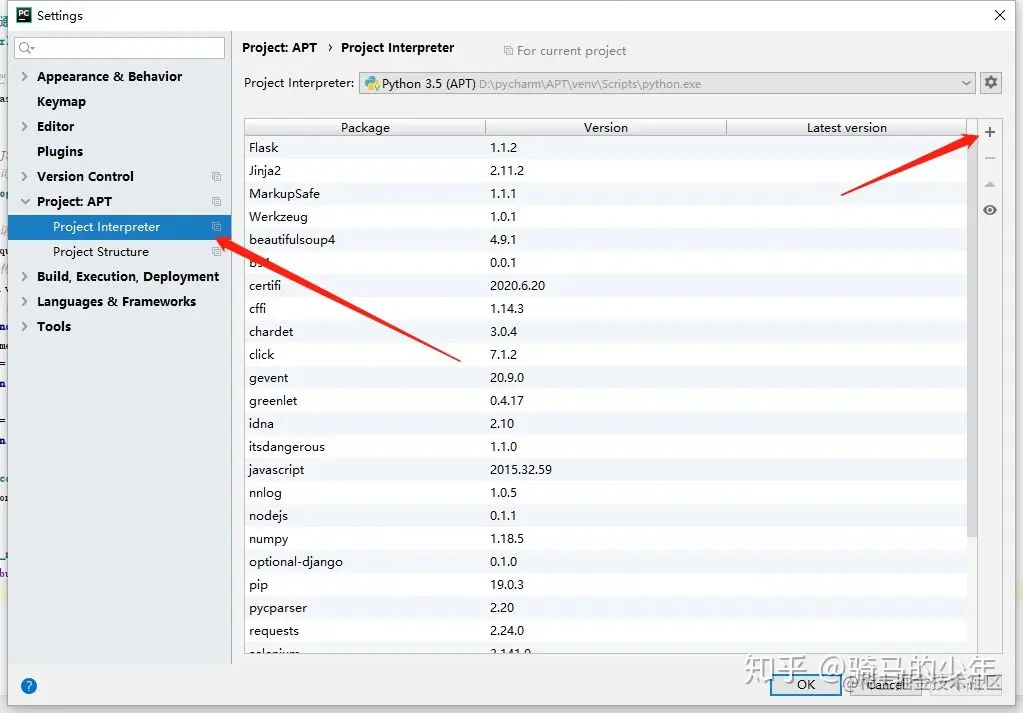This screenshot has width=1023, height=713.
Task: Click the blue help question mark icon
Action: click(x=29, y=686)
